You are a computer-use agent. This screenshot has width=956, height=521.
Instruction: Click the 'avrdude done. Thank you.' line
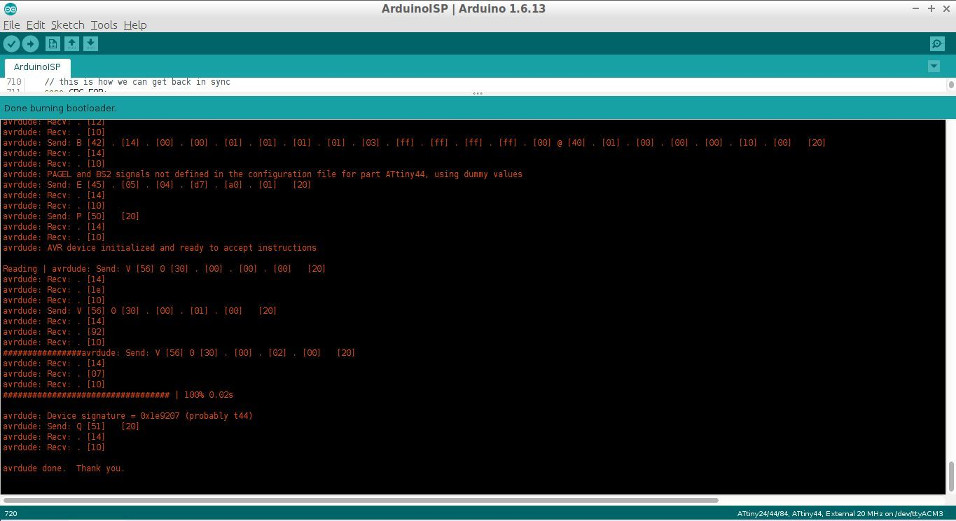pyautogui.click(x=63, y=468)
